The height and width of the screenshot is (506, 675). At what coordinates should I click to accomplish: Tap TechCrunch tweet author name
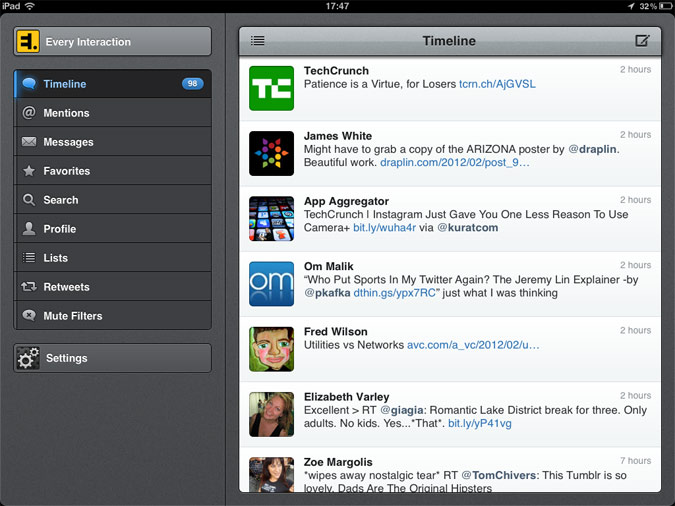coord(336,71)
